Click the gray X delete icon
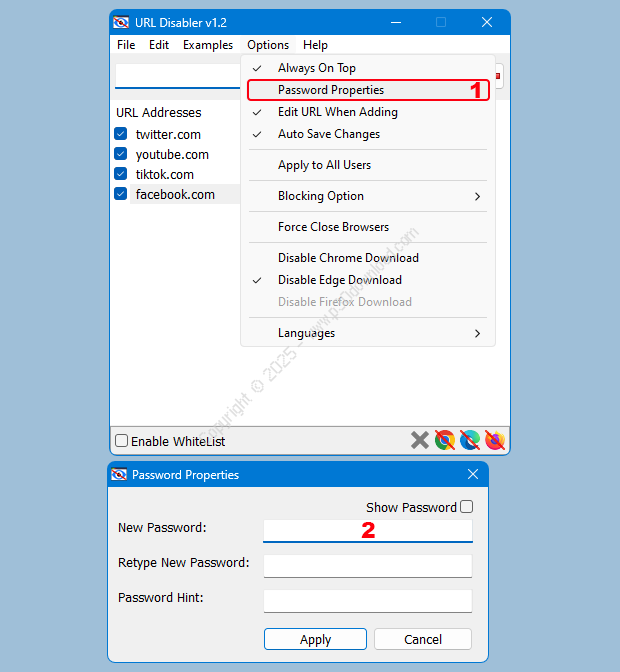Viewport: 620px width, 672px height. tap(420, 440)
